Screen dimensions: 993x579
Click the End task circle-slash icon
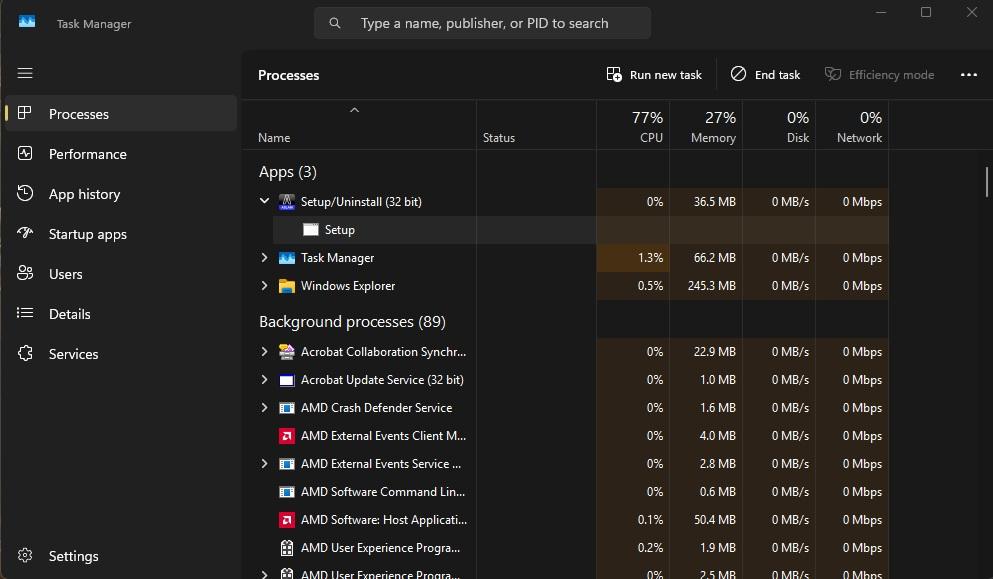click(738, 74)
